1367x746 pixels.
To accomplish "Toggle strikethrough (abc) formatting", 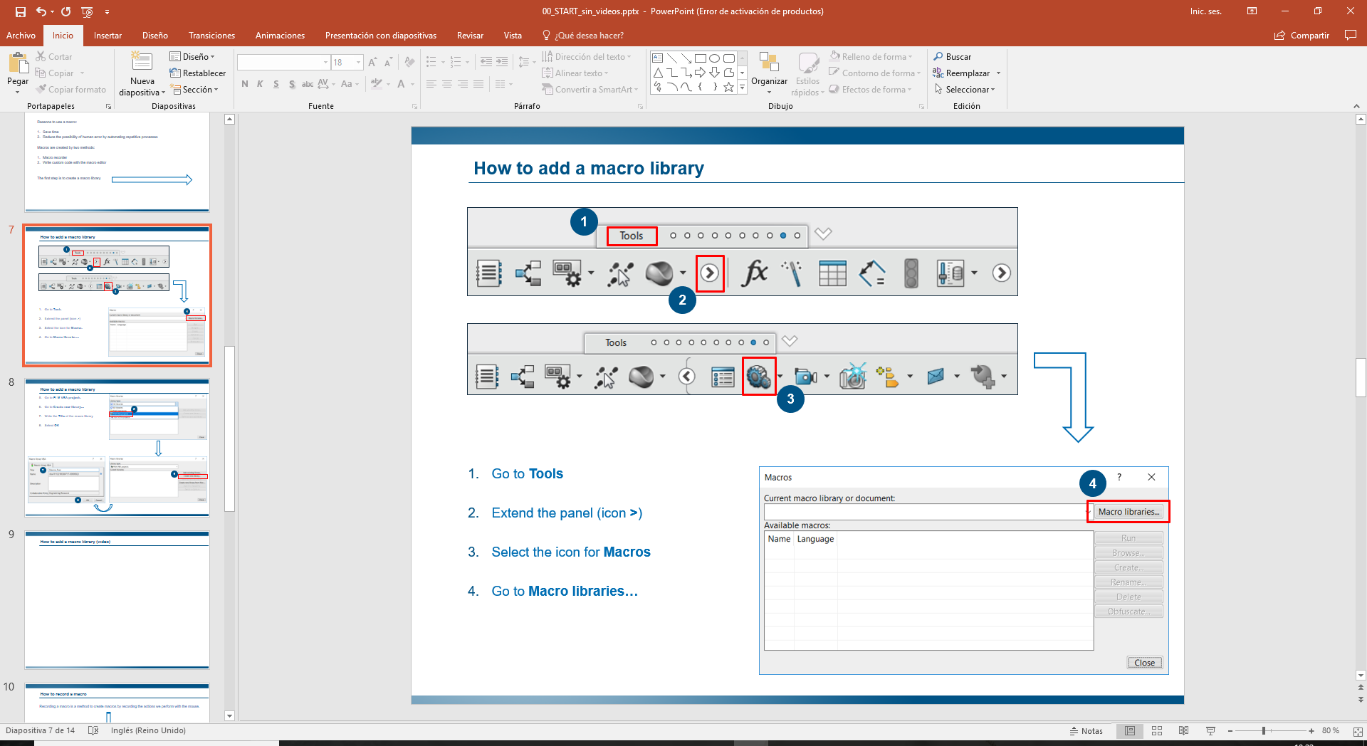I will coord(309,83).
